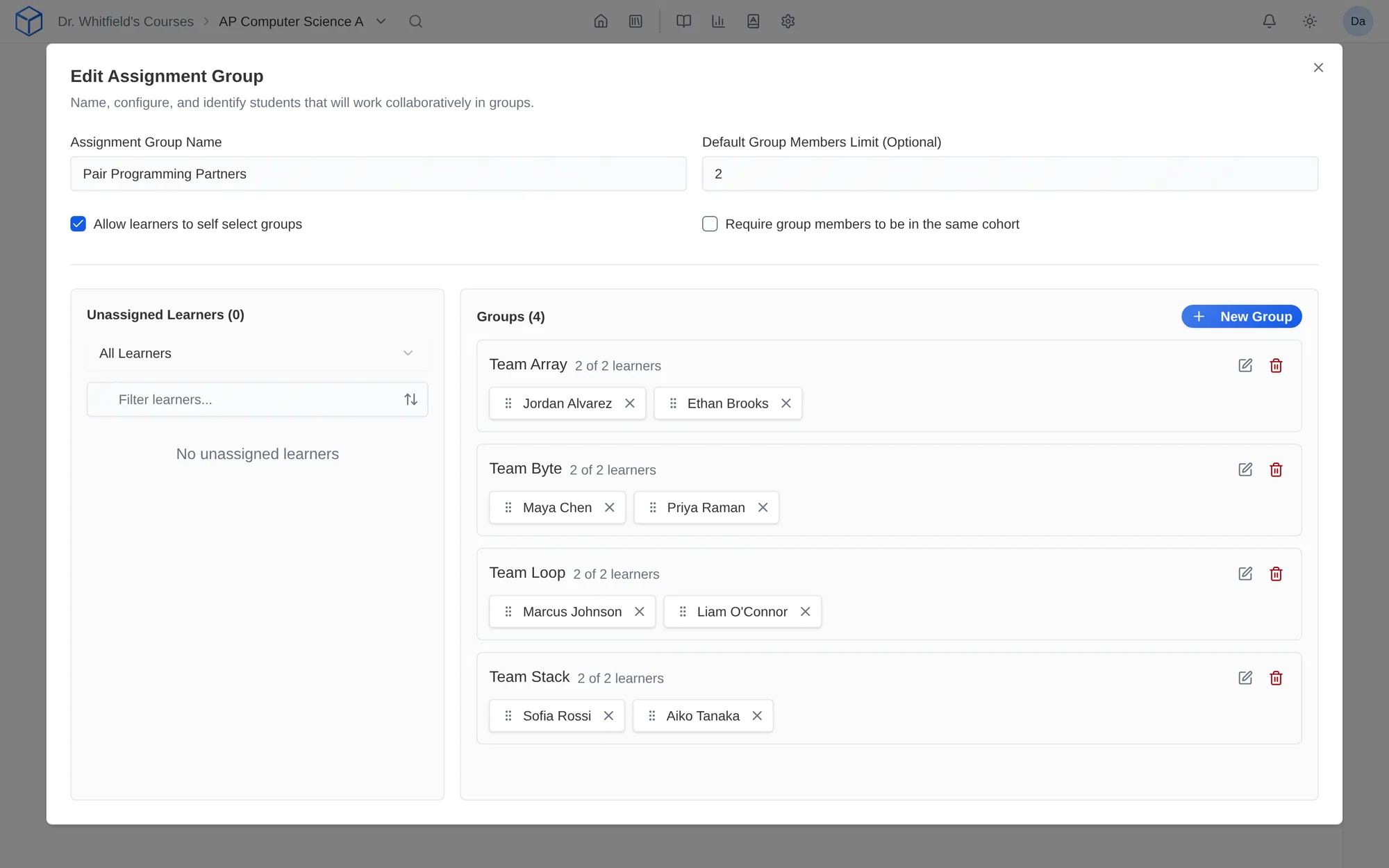Open notifications bell
The width and height of the screenshot is (1389, 868).
point(1269,22)
